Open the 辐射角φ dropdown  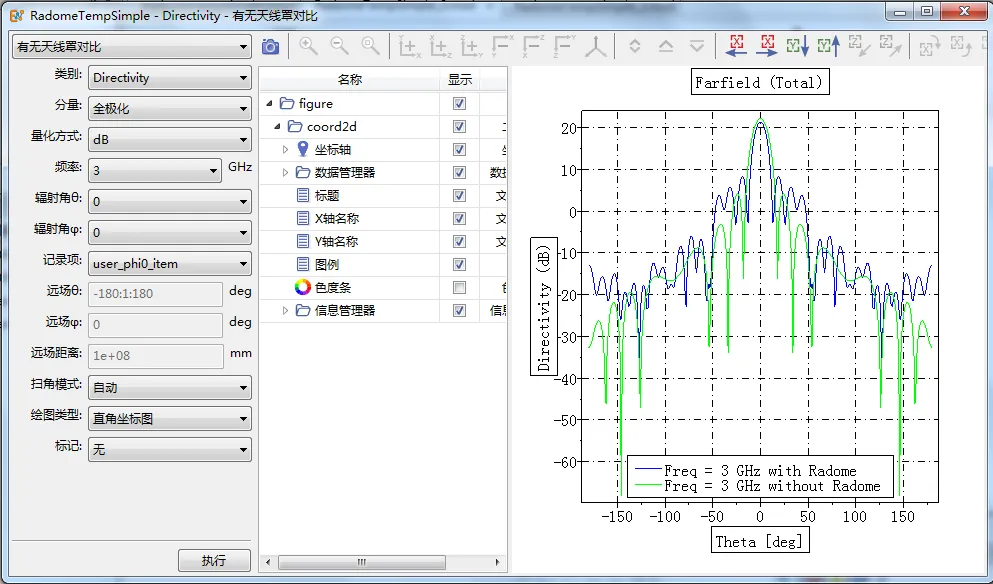tap(170, 233)
